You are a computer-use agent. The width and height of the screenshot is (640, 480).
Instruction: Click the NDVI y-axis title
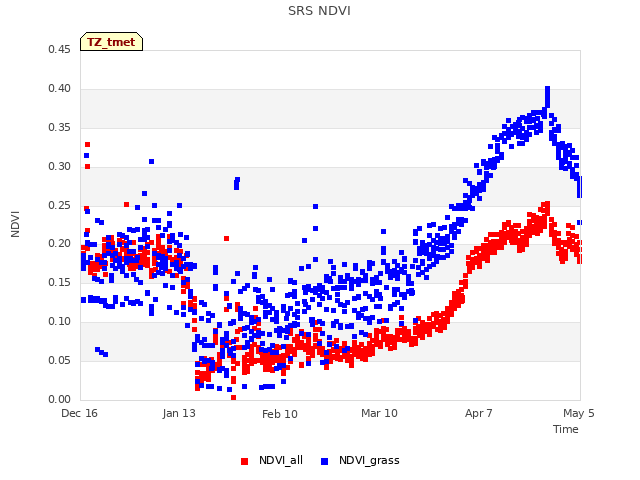pyautogui.click(x=15, y=224)
